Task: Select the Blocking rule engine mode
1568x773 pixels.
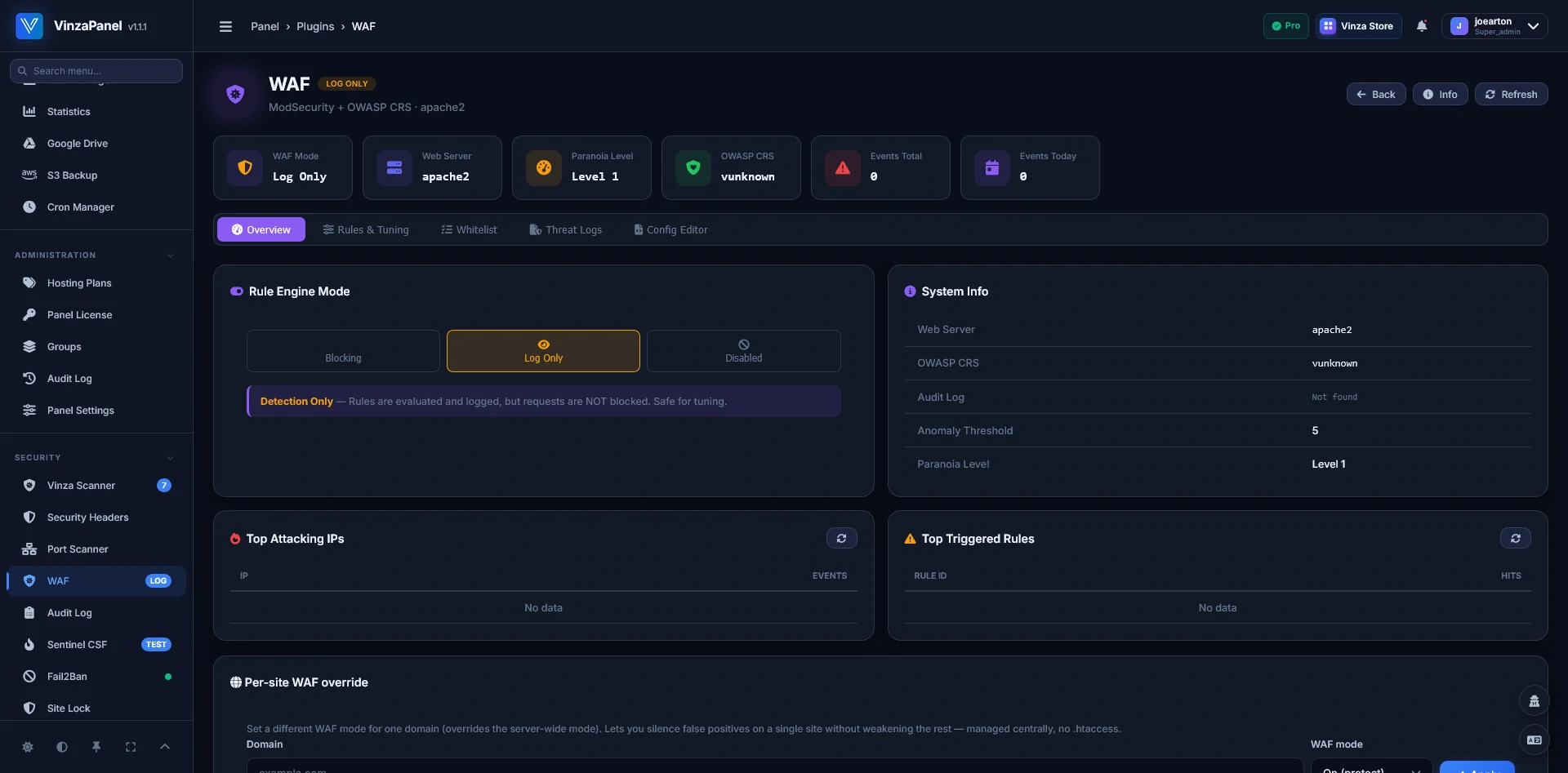Action: click(x=343, y=351)
